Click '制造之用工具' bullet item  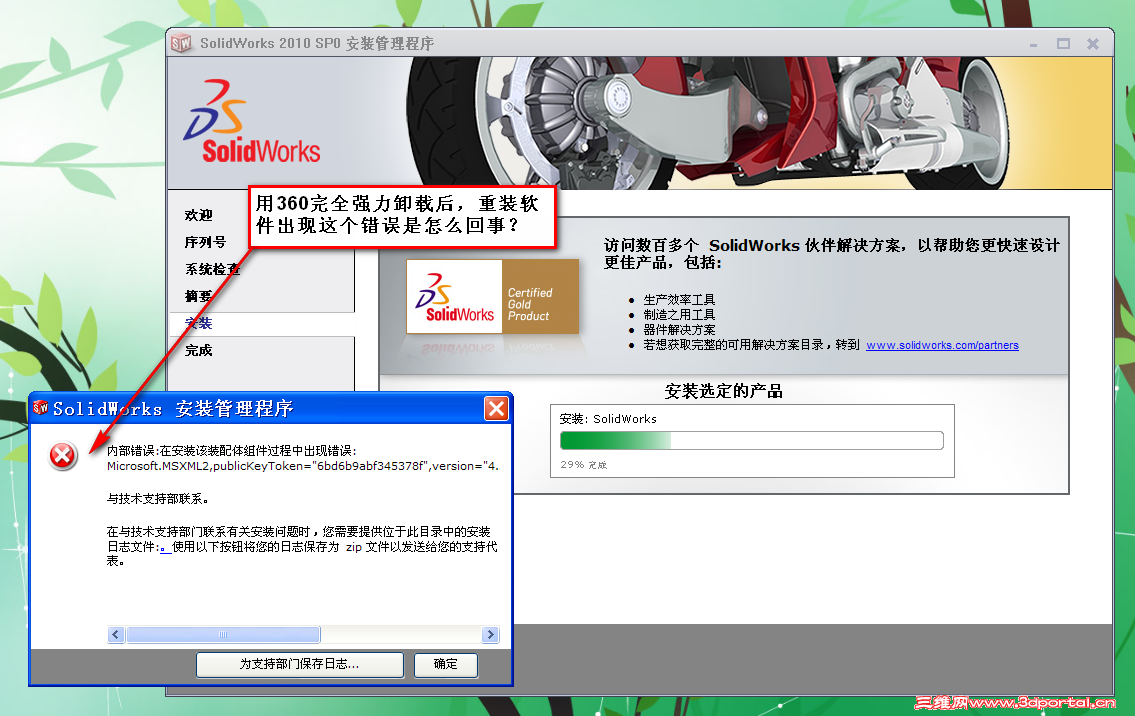679,315
